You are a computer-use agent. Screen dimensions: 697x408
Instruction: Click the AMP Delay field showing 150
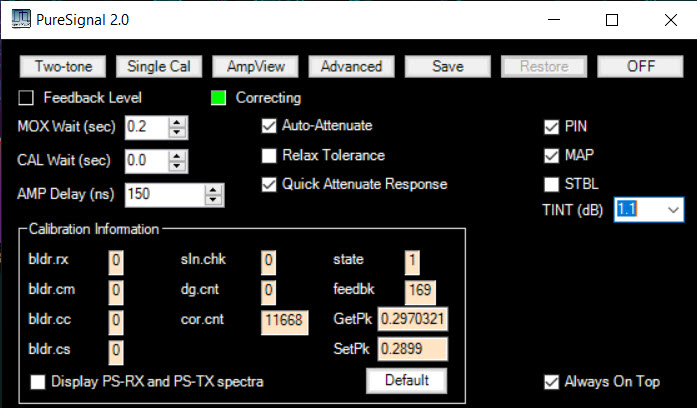(165, 194)
